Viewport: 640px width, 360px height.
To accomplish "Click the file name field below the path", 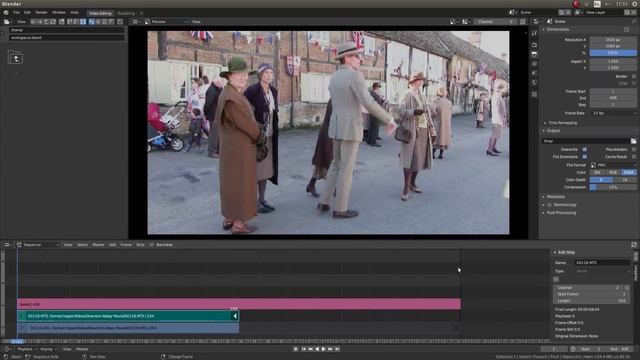I will [67, 37].
